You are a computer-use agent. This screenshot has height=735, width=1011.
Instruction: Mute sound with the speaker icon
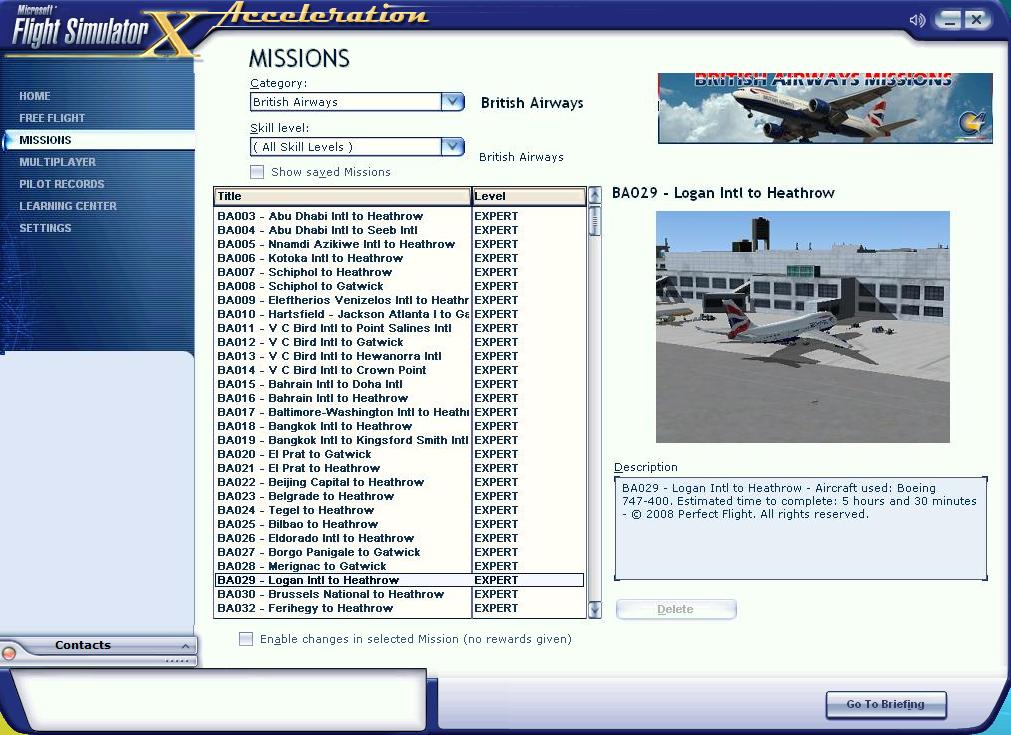(x=917, y=20)
